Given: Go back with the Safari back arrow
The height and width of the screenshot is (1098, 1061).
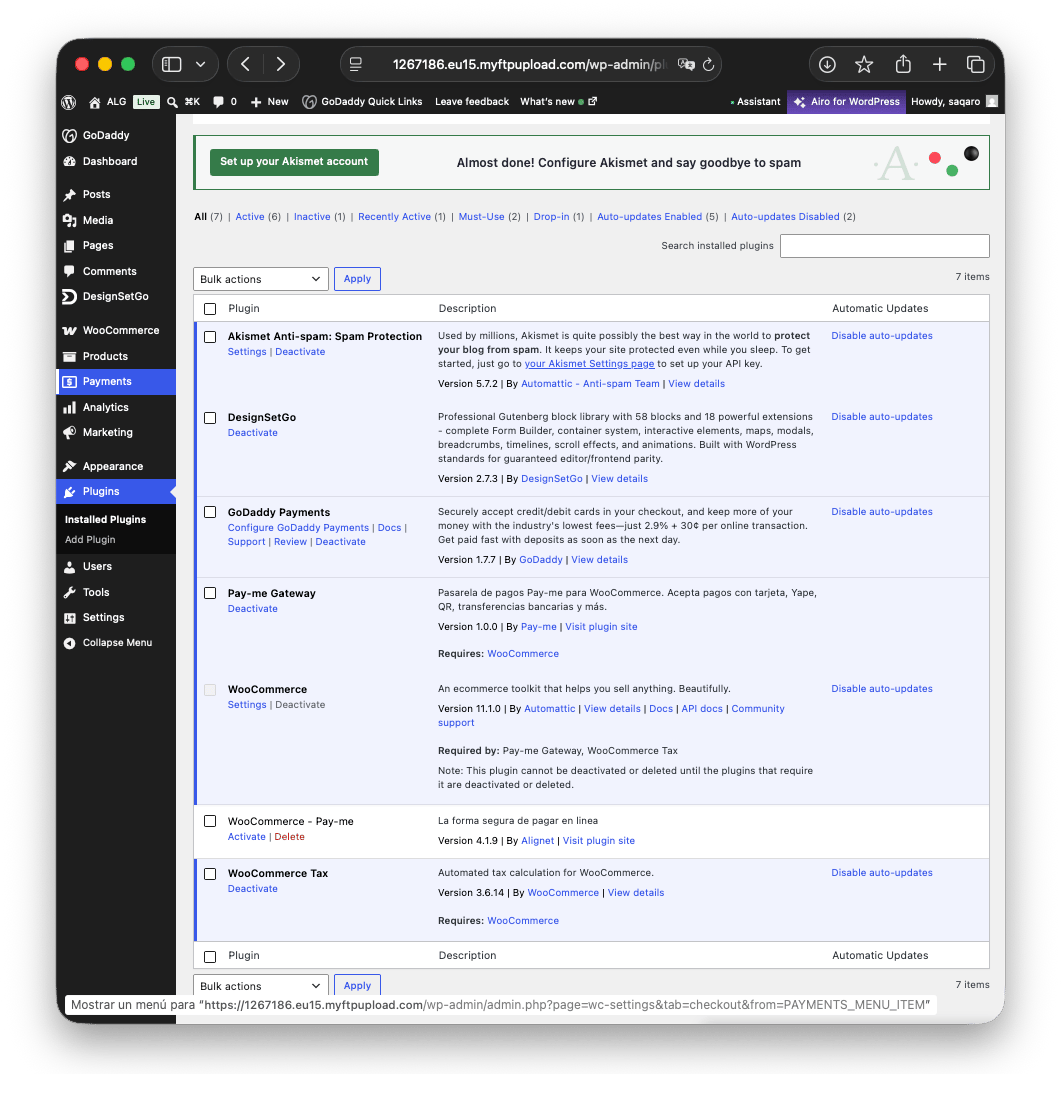Looking at the screenshot, I should [245, 64].
